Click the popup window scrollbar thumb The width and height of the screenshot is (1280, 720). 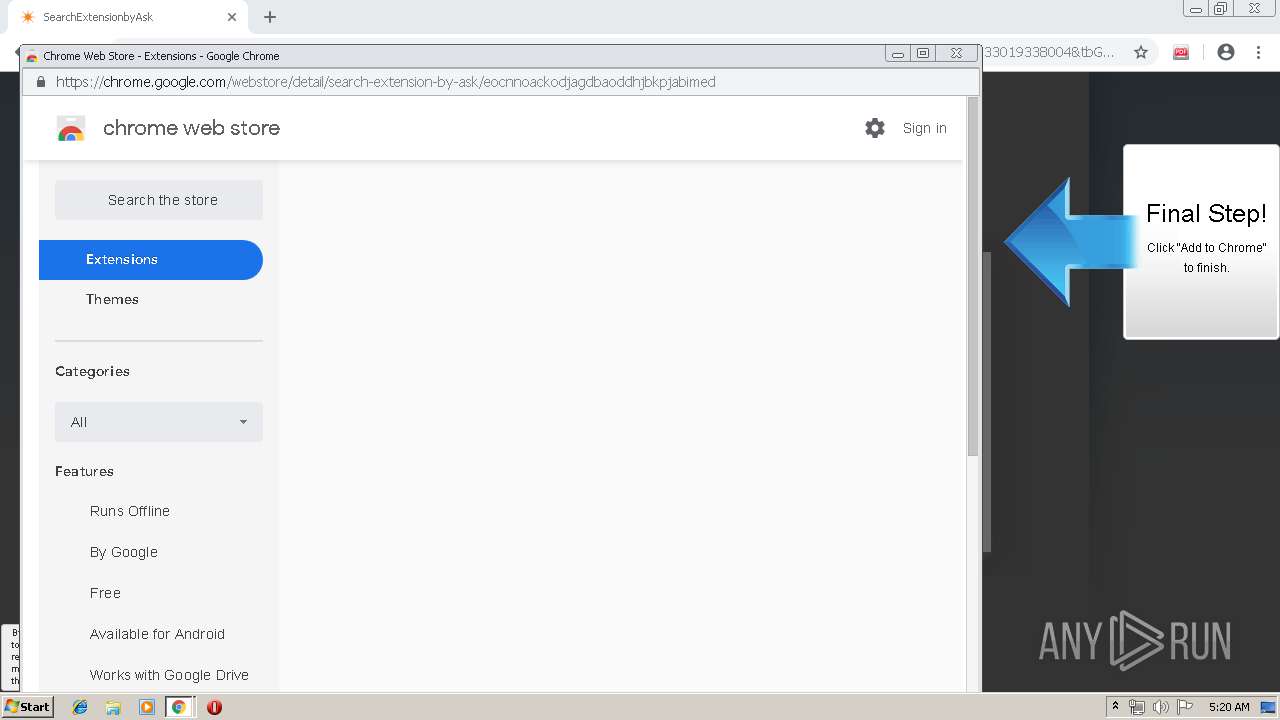point(973,277)
